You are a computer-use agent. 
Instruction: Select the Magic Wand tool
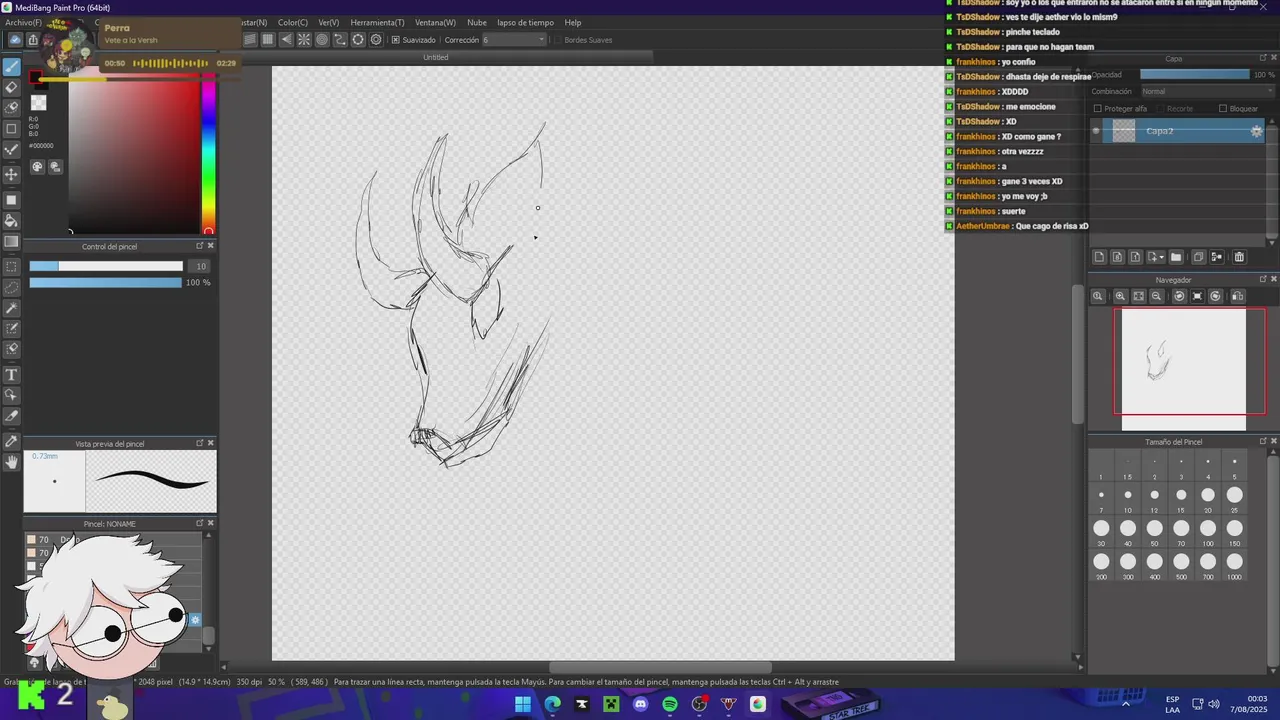click(12, 308)
